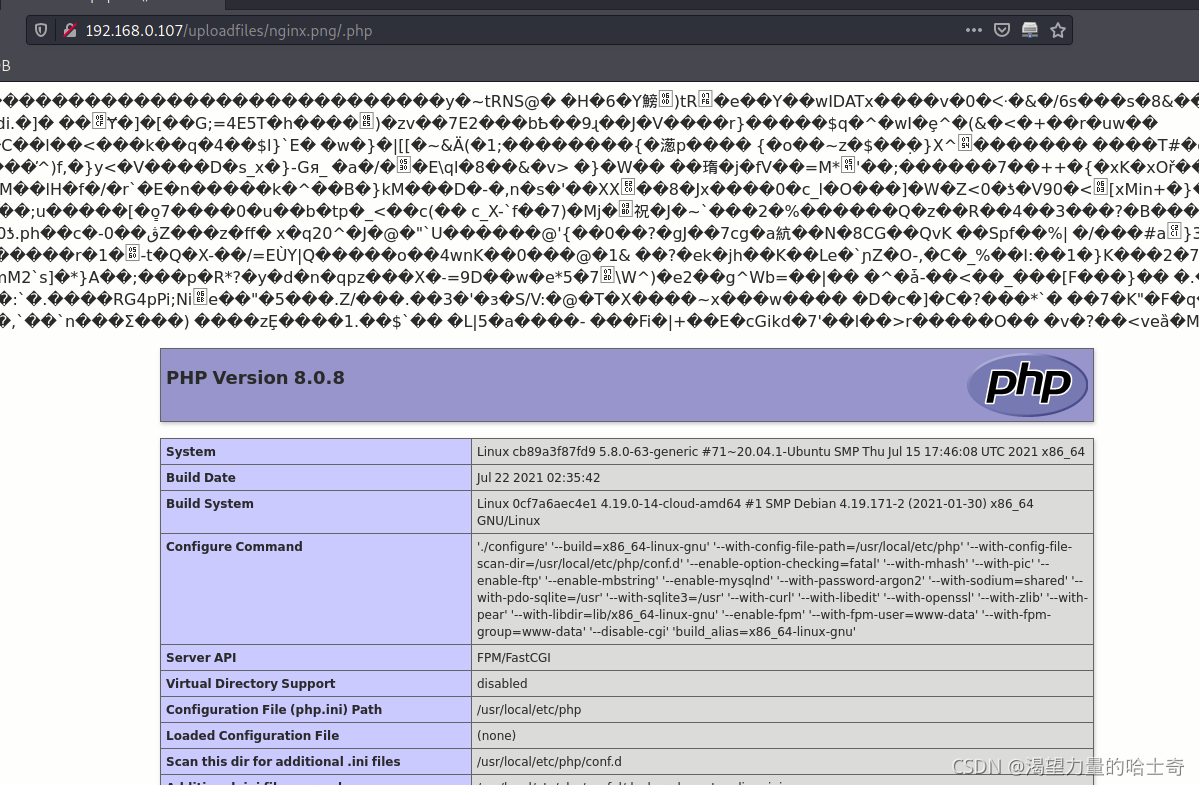Viewport: 1199px width, 785px height.
Task: Select the Build Date label
Action: [x=201, y=478]
